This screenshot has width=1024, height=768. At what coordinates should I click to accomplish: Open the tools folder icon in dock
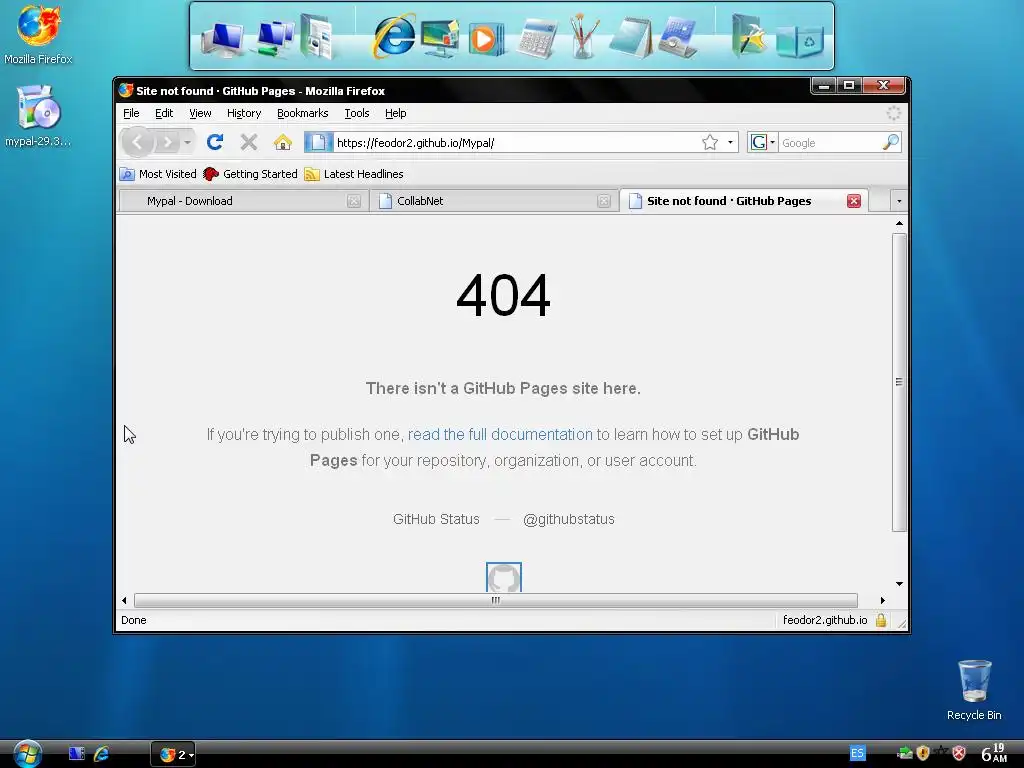click(748, 35)
